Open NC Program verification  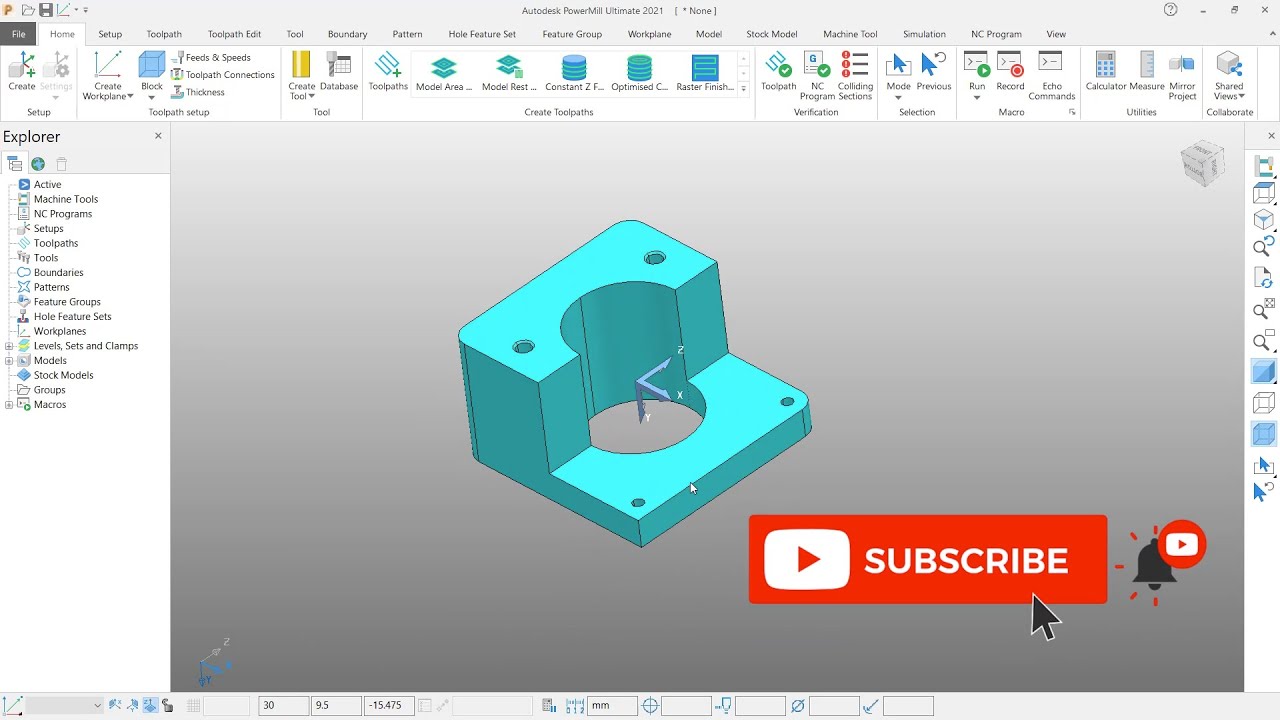(817, 76)
